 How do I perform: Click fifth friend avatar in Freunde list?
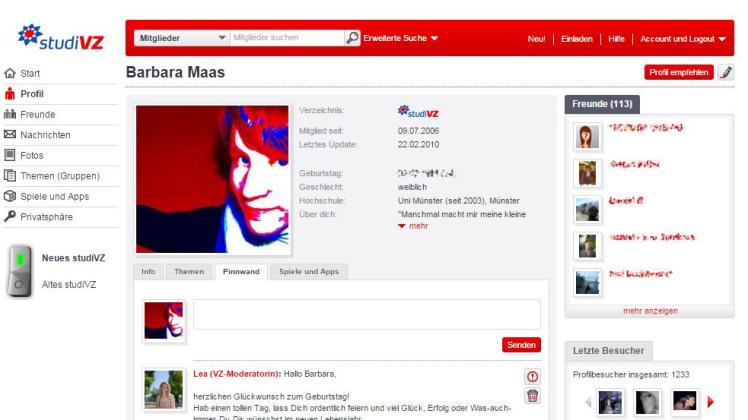(x=587, y=282)
